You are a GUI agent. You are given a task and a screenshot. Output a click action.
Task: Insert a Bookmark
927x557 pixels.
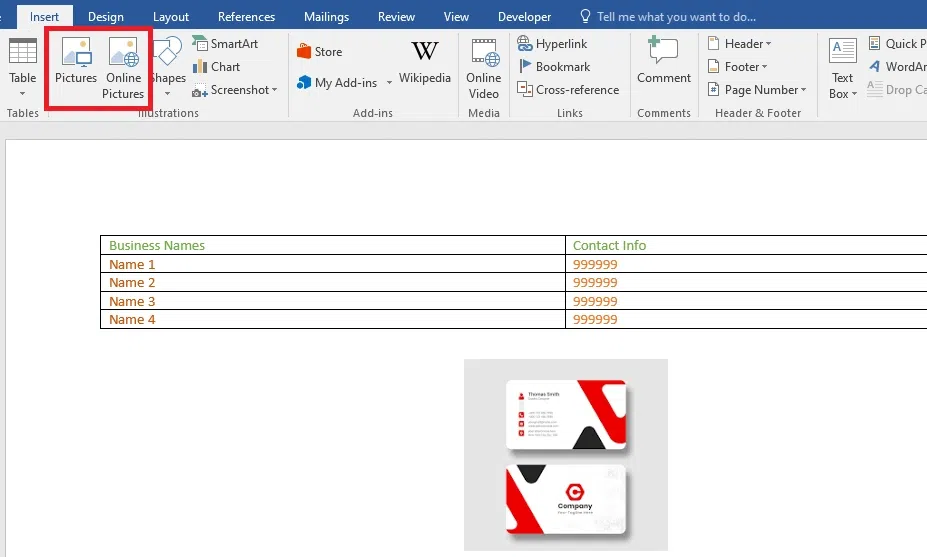pyautogui.click(x=553, y=67)
